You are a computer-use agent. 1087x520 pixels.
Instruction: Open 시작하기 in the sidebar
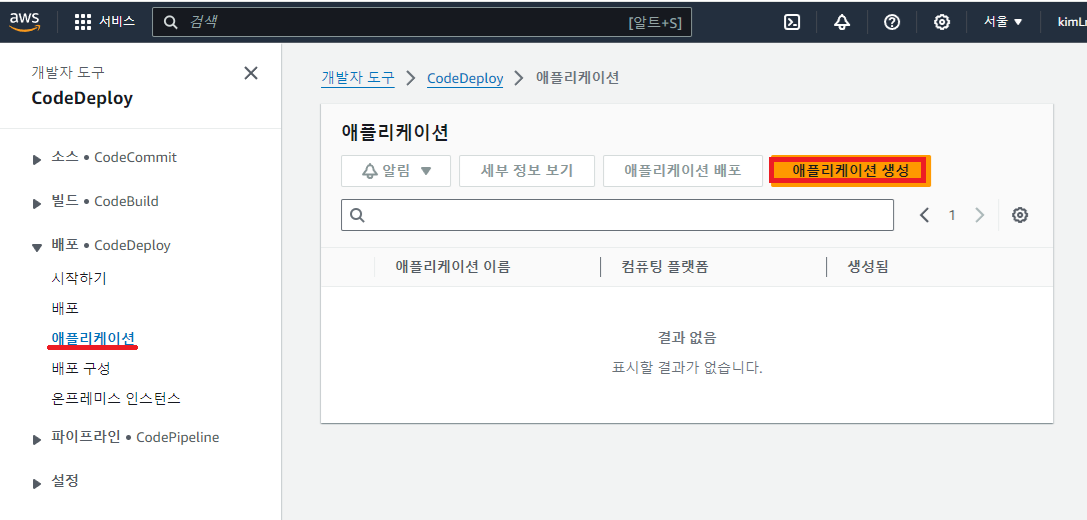point(79,278)
